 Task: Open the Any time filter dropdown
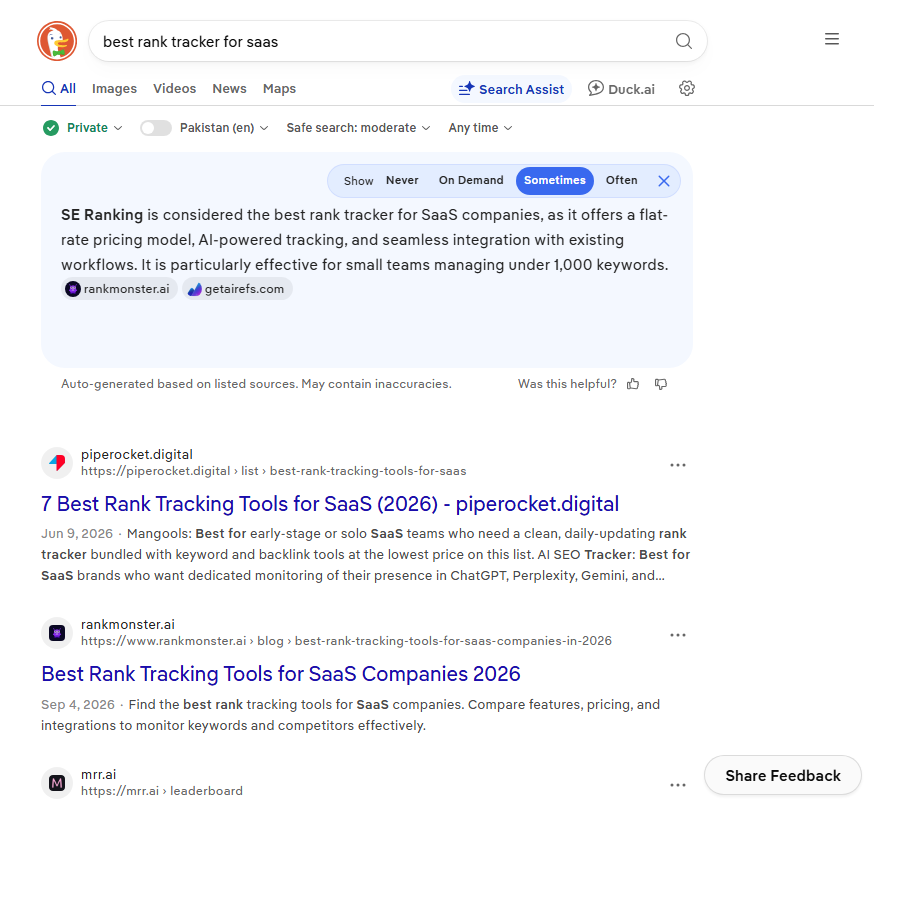(x=480, y=128)
